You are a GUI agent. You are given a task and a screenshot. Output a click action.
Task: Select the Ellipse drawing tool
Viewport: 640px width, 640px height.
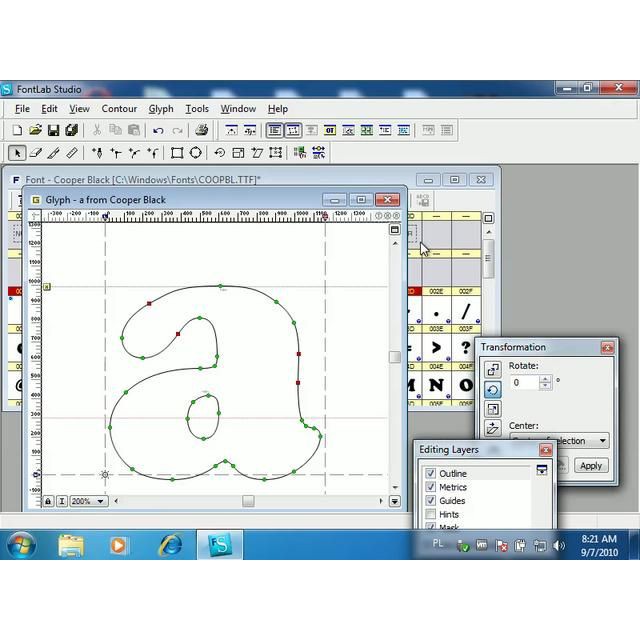(196, 153)
